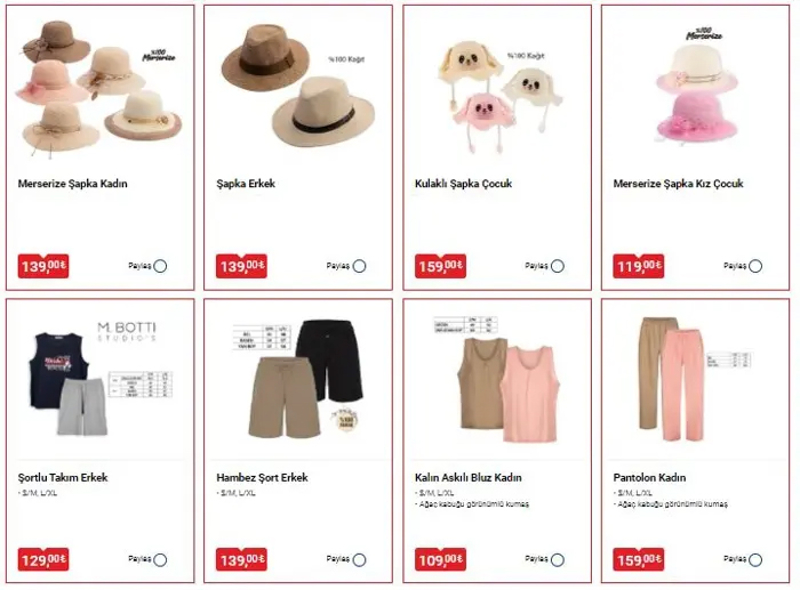Select Paylaş circle for Merserize Şapka Kız Çocuk
The width and height of the screenshot is (800, 590).
click(x=756, y=266)
